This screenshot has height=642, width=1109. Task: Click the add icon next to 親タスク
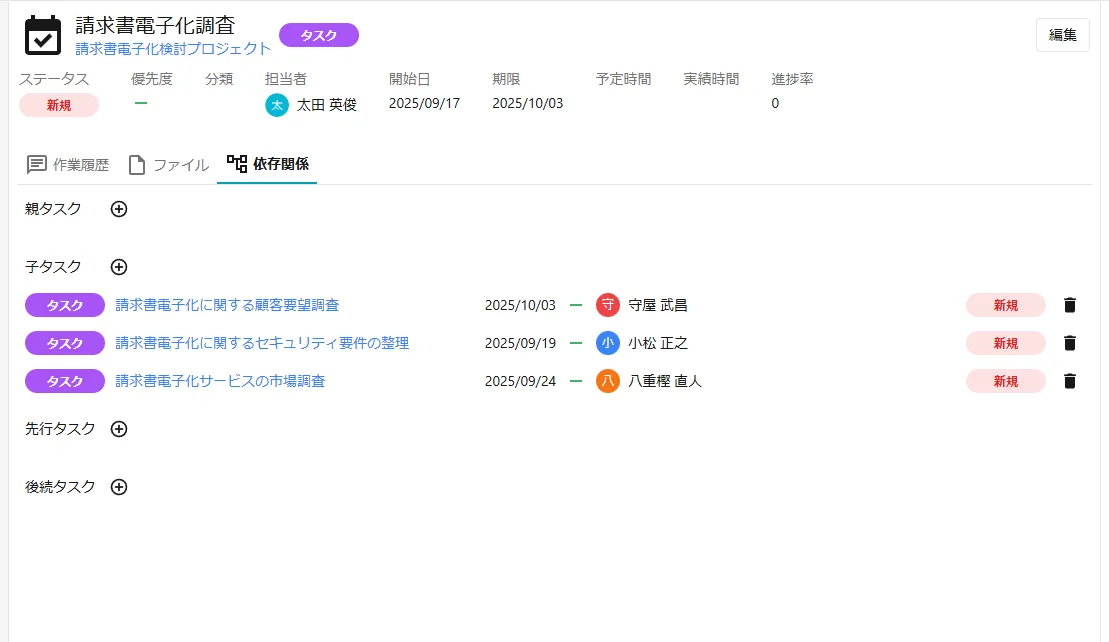click(x=119, y=209)
